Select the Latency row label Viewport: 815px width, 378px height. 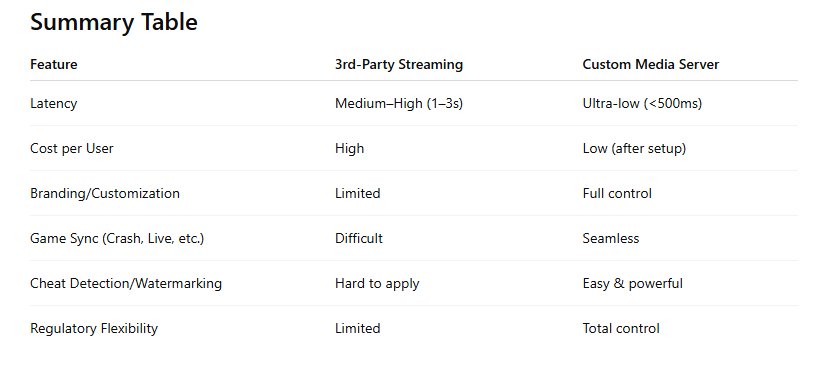(54, 103)
